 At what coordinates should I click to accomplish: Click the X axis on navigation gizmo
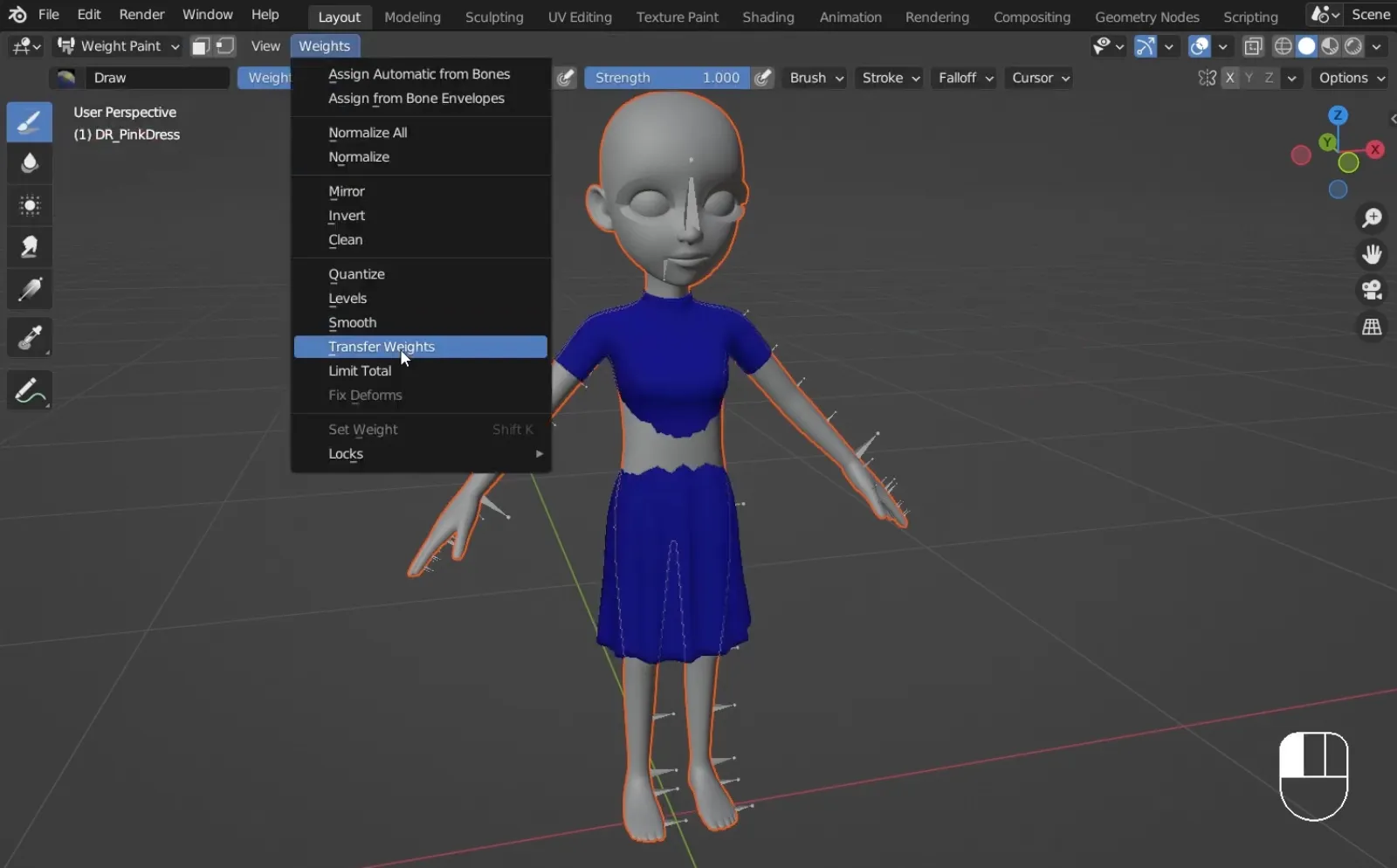(x=1375, y=149)
